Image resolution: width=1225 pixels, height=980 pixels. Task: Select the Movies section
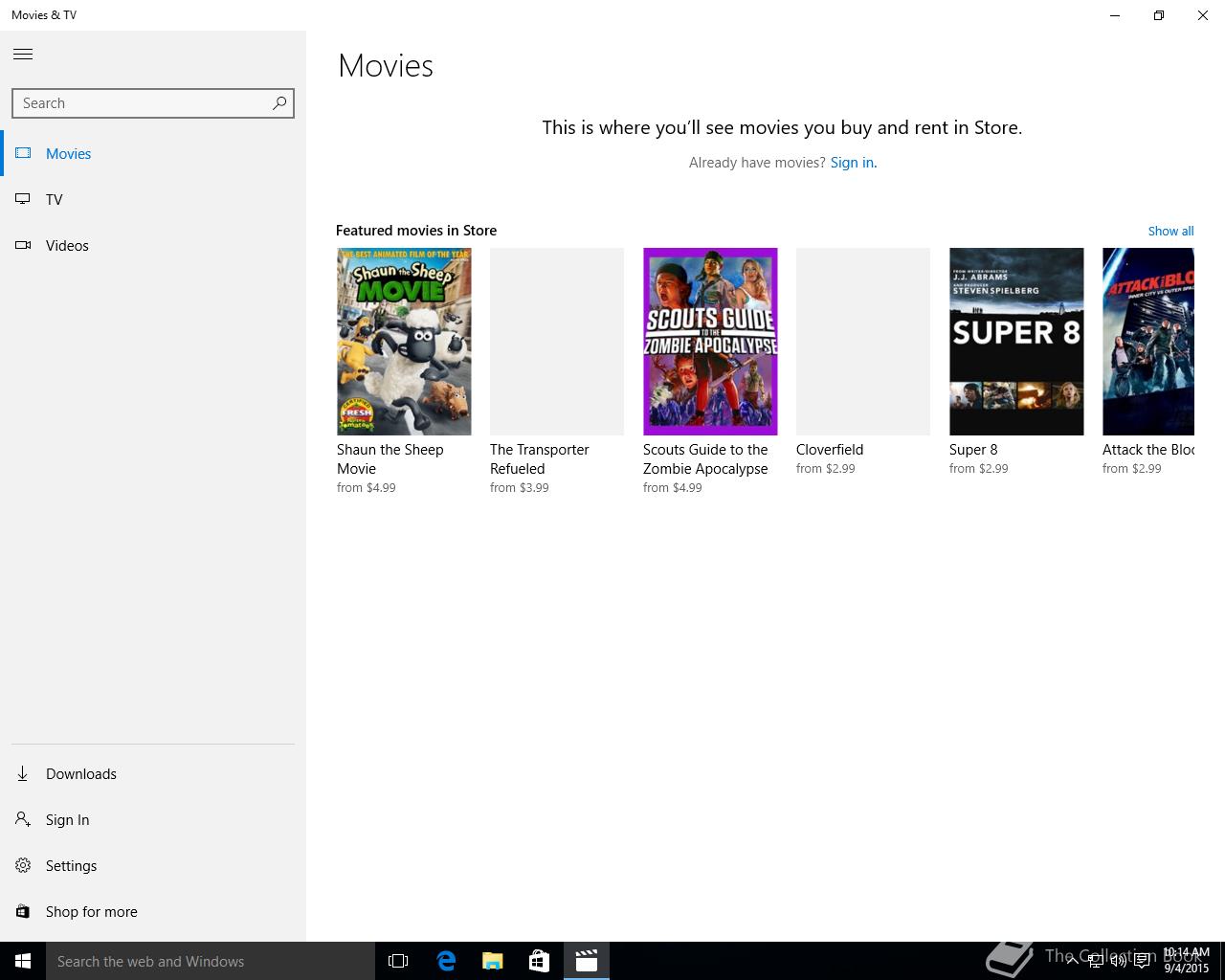(x=153, y=153)
